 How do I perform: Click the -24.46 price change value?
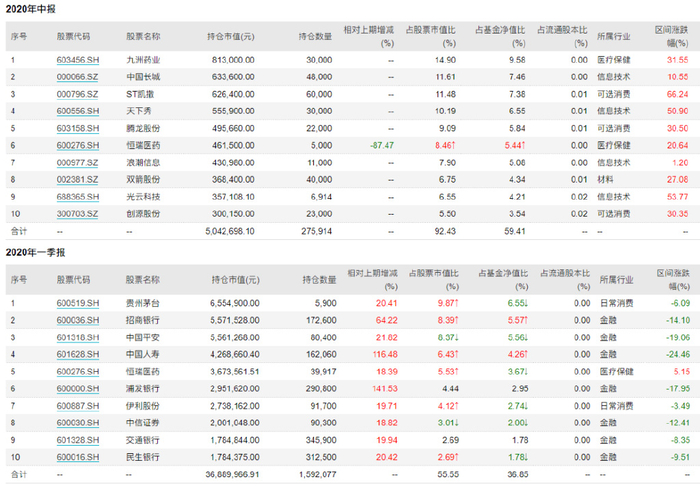point(678,354)
